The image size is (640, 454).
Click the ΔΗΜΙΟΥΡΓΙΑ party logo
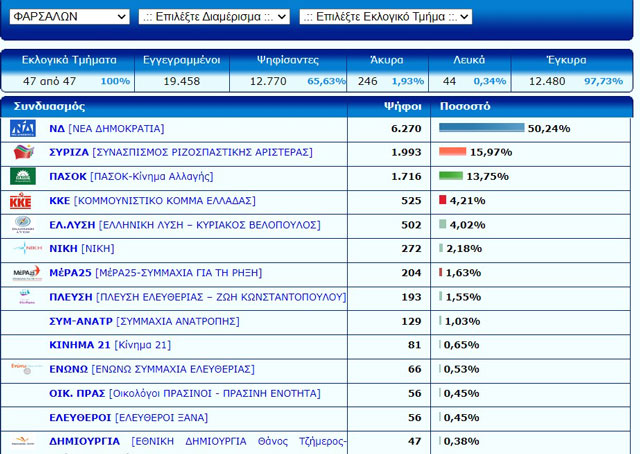coord(24,441)
